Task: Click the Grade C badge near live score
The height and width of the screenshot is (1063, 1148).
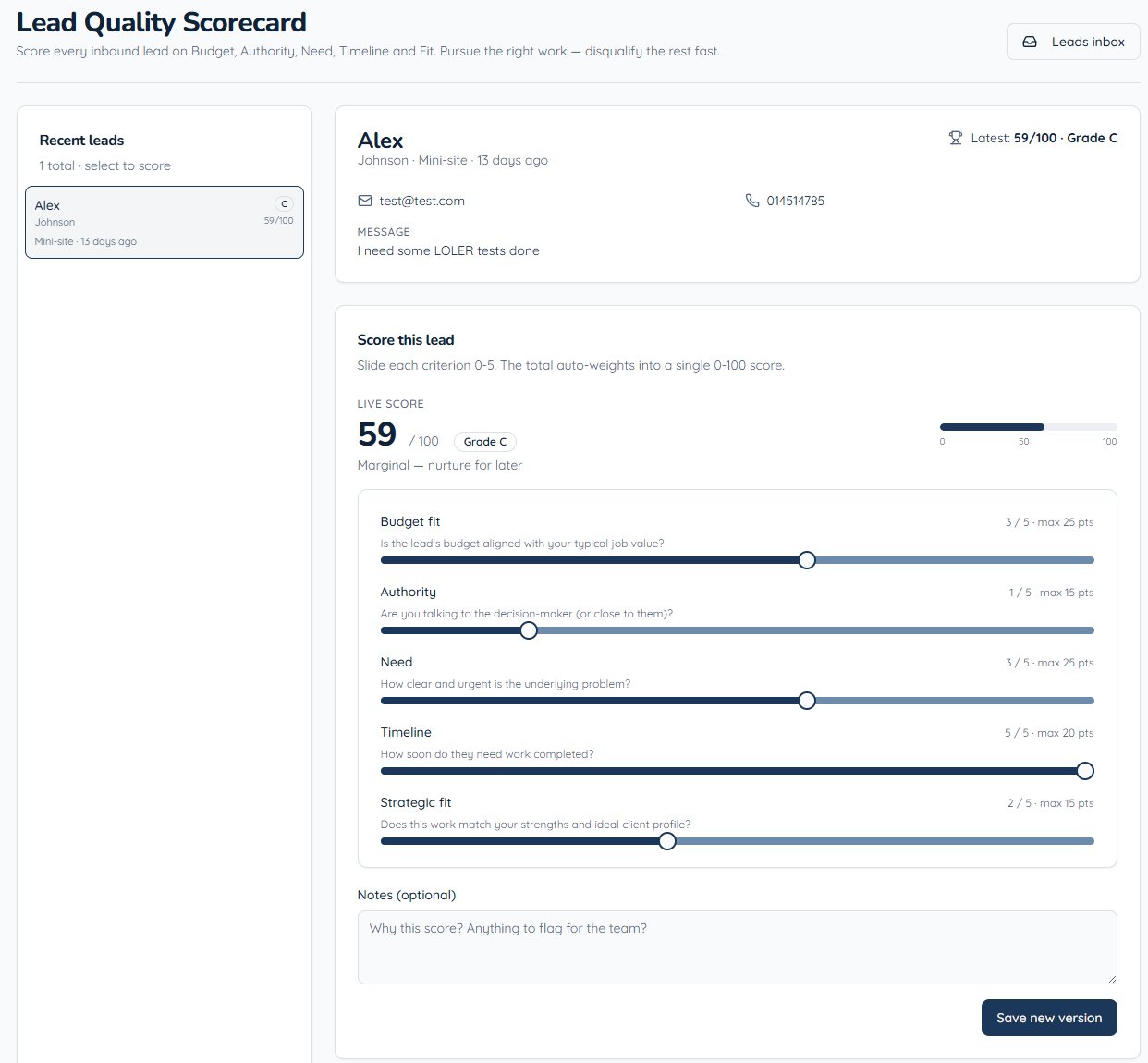Action: click(485, 442)
